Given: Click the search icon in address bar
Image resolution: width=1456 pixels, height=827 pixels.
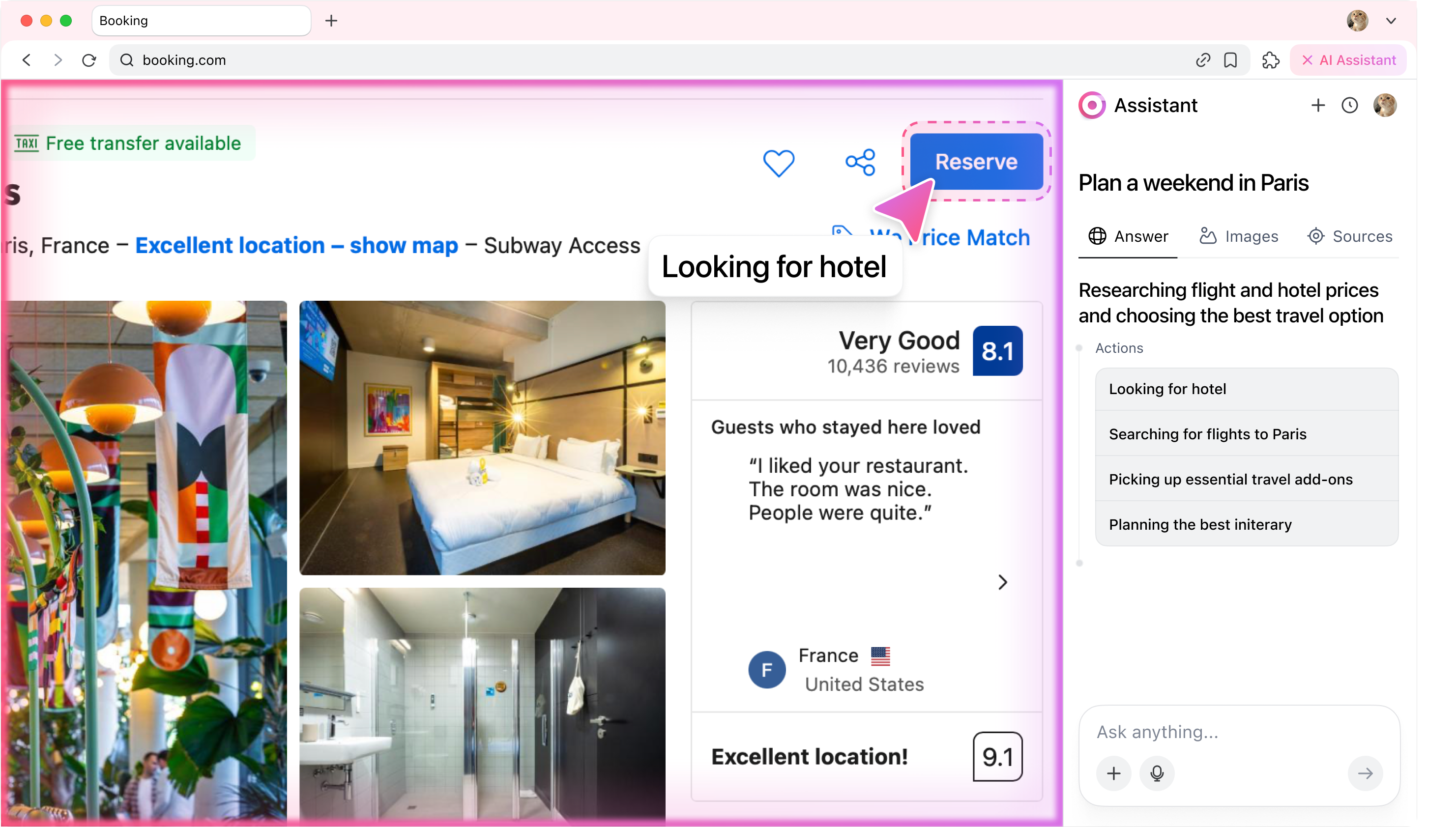Looking at the screenshot, I should tap(127, 60).
